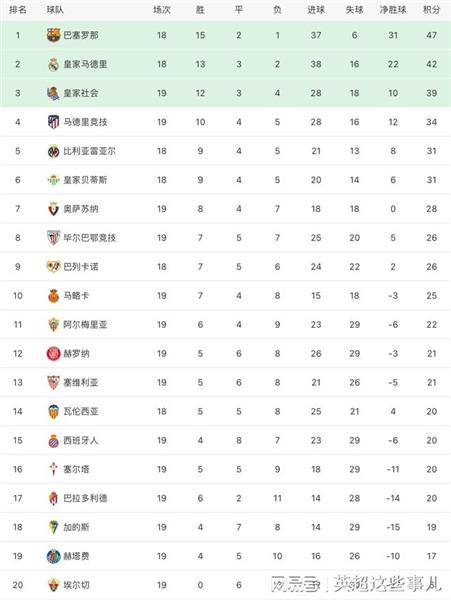Select the rank 7 奥萨苏纳 row
Viewport: 451px width, 600px height.
click(225, 209)
